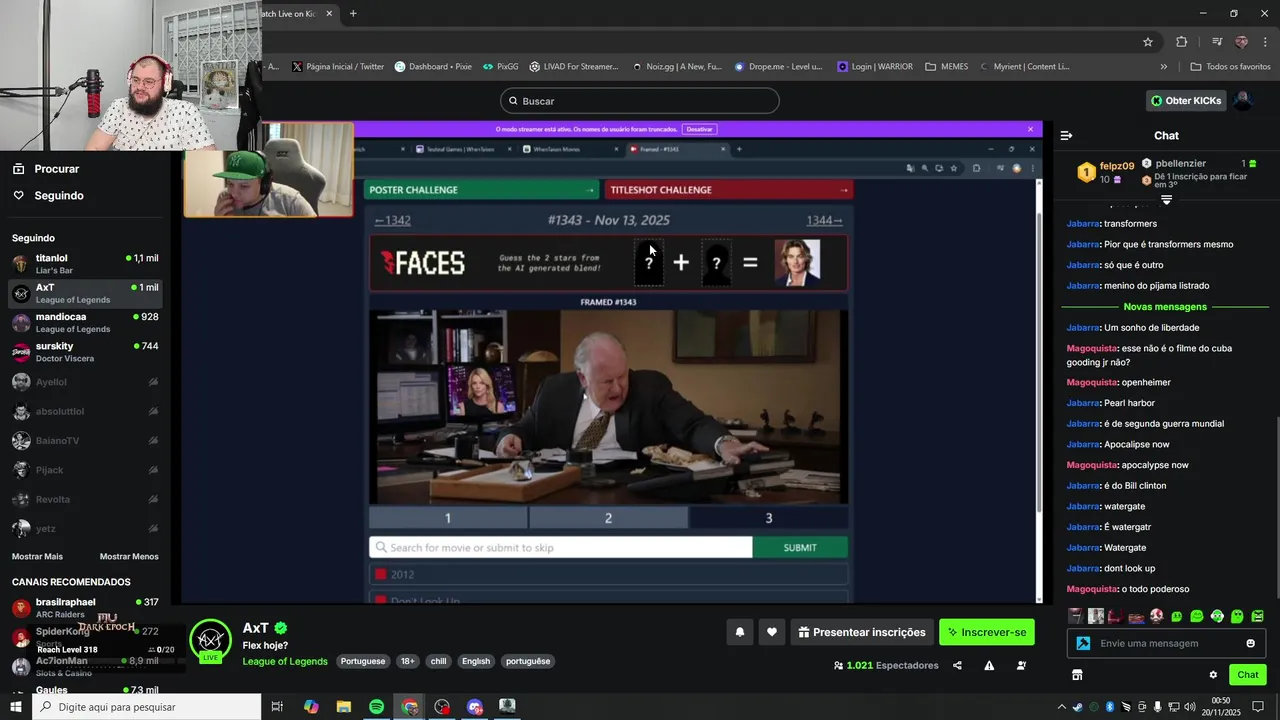Screen dimensions: 1280x720
Task: Open the PixGG bookmark
Action: [500, 67]
